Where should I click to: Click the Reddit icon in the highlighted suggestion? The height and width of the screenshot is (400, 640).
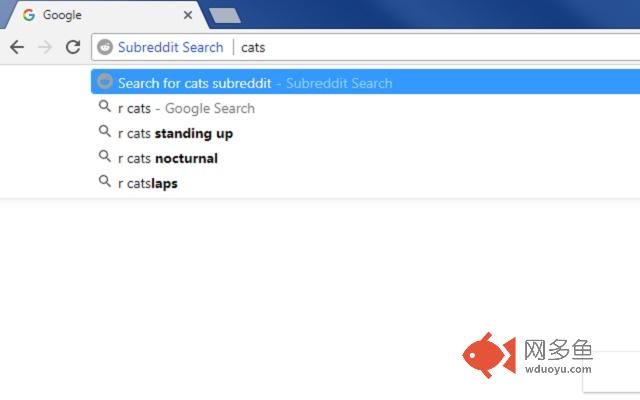pos(105,81)
